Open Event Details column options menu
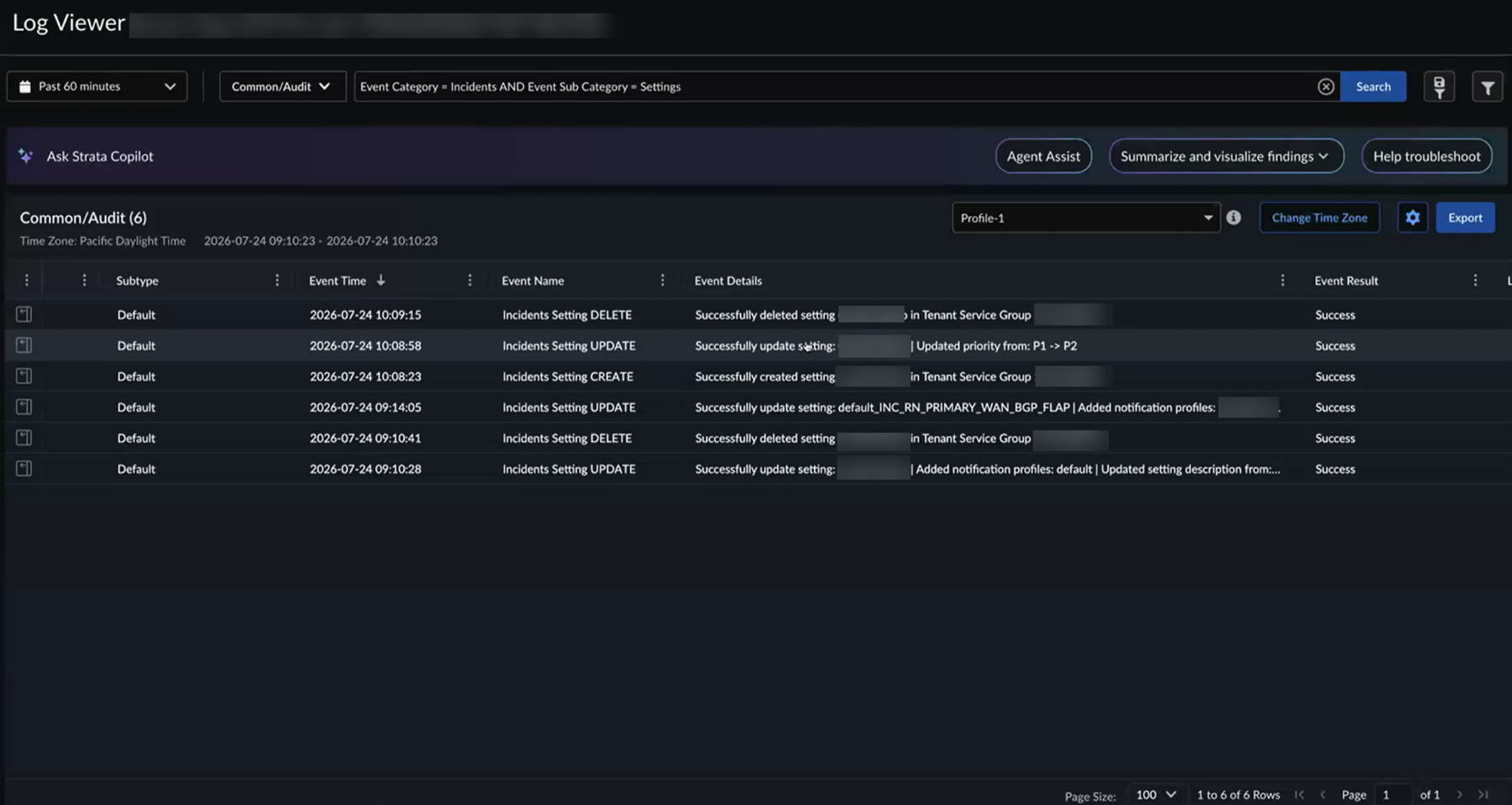Screen dimensions: 1512x805 [x=1283, y=281]
